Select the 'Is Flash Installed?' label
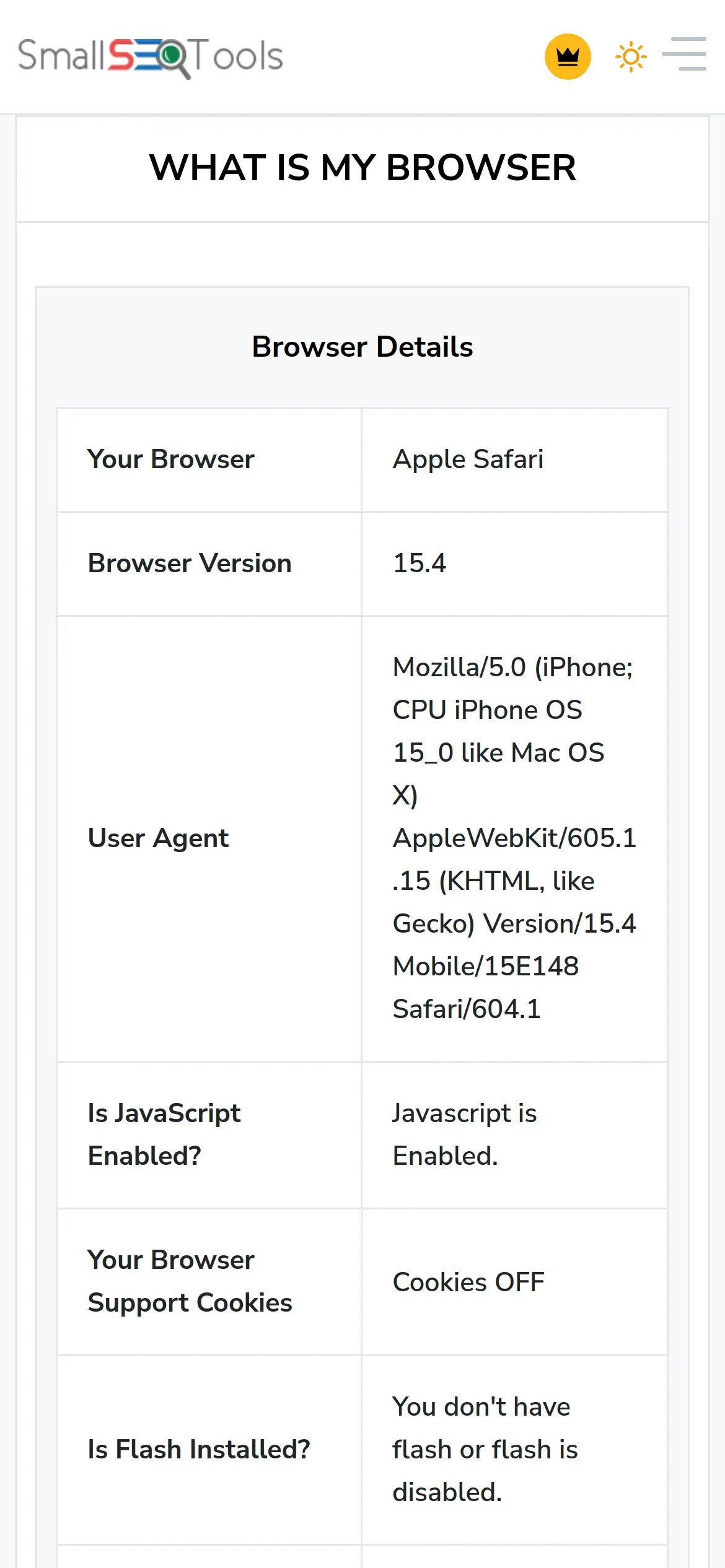725x1568 pixels. 199,1450
